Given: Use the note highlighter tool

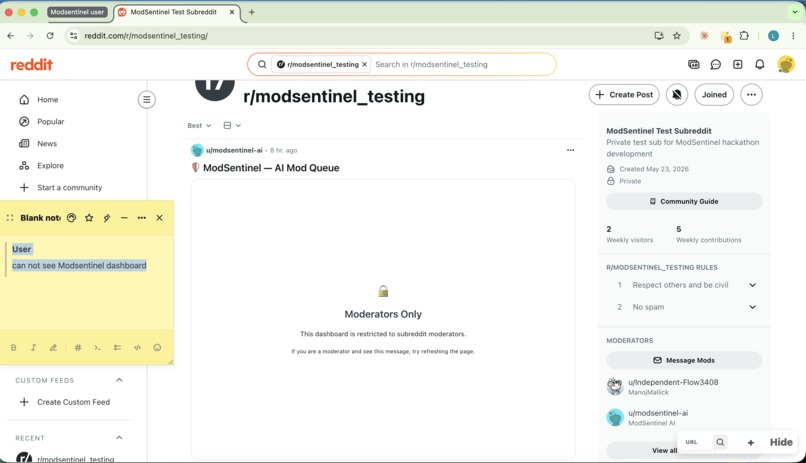Looking at the screenshot, I should (53, 347).
